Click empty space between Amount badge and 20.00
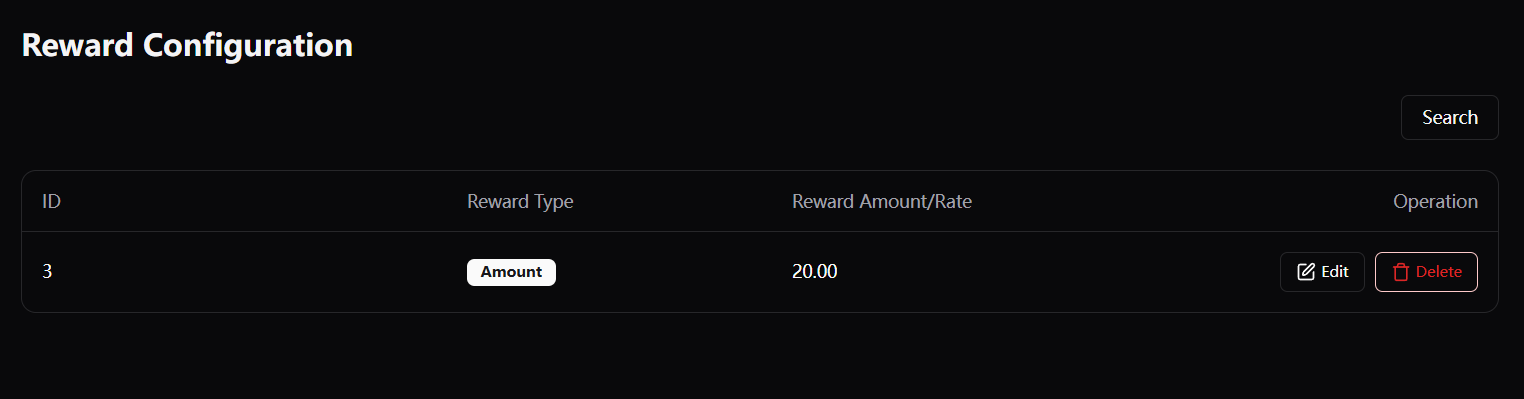This screenshot has width=1524, height=399. coord(674,272)
